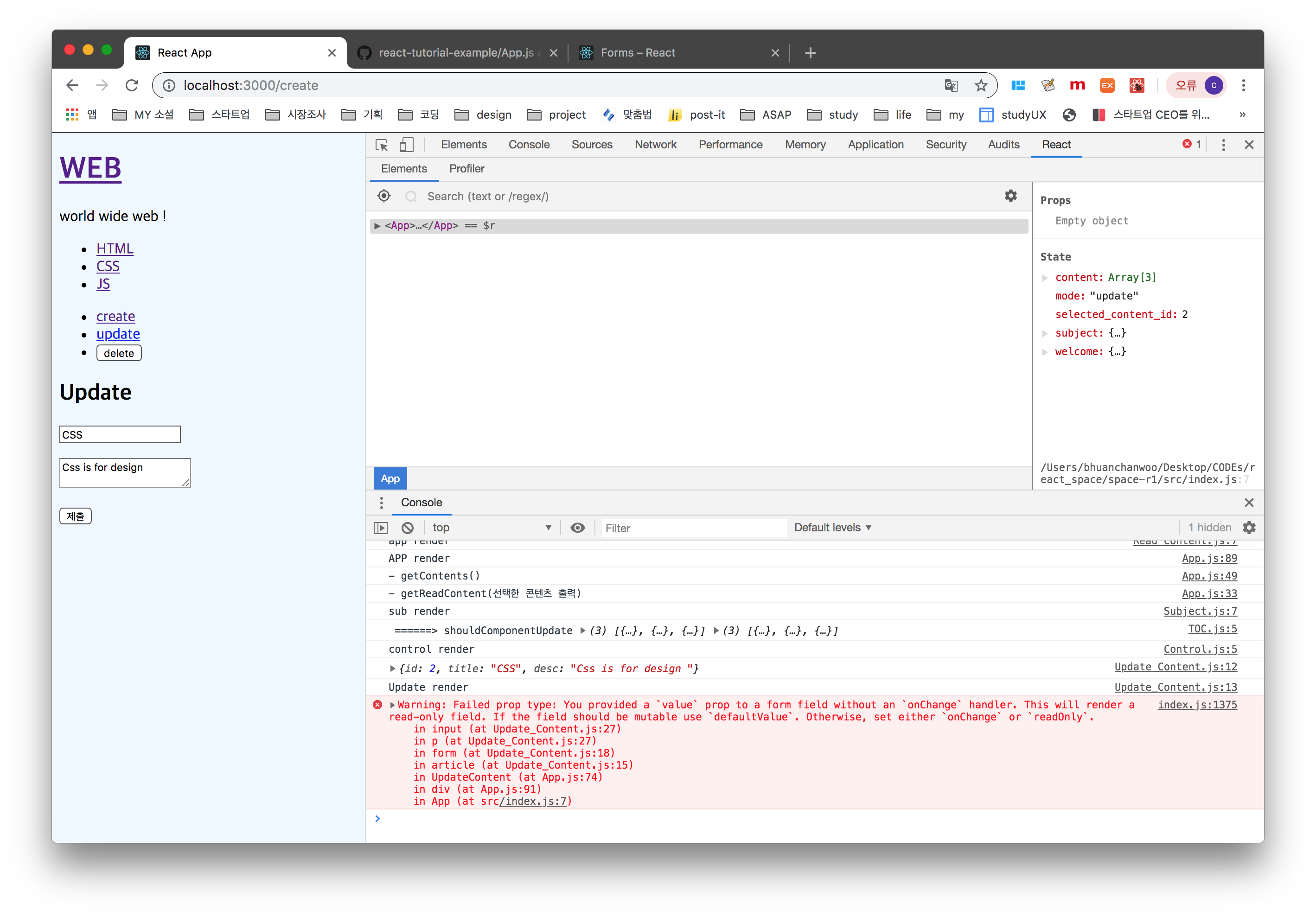Bookmark this page with the star icon
This screenshot has width=1316, height=917.
(981, 85)
